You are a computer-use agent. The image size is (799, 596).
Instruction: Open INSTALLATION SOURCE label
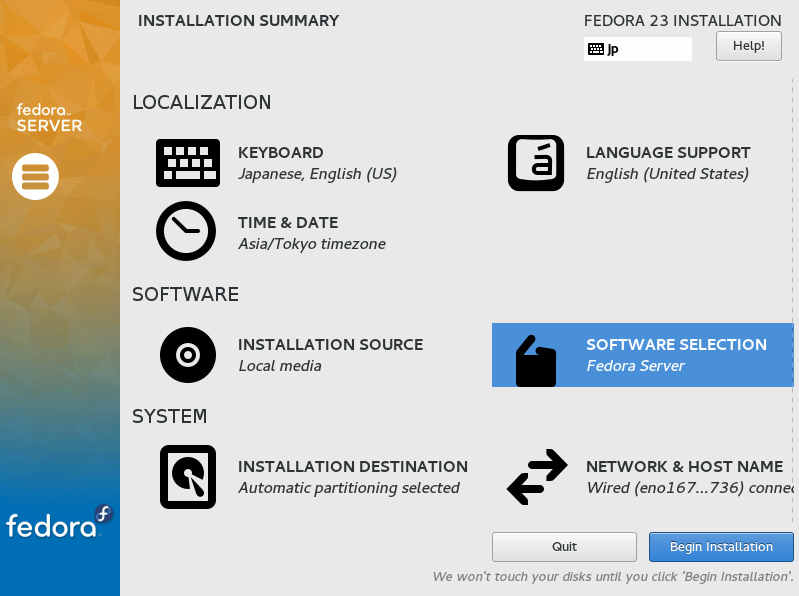point(330,344)
